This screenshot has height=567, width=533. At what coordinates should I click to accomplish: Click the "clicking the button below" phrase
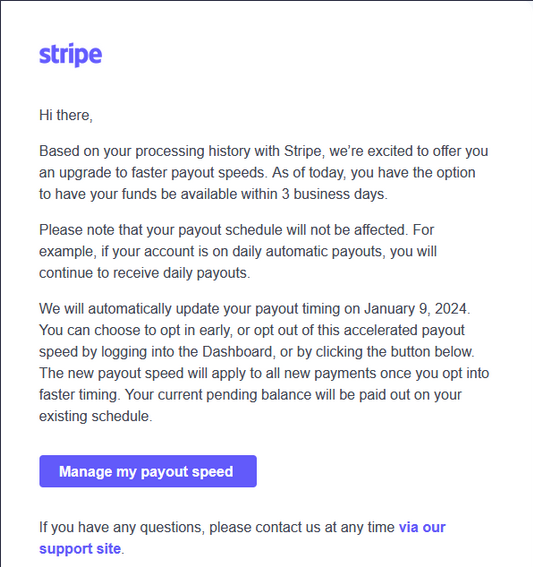coord(395,352)
